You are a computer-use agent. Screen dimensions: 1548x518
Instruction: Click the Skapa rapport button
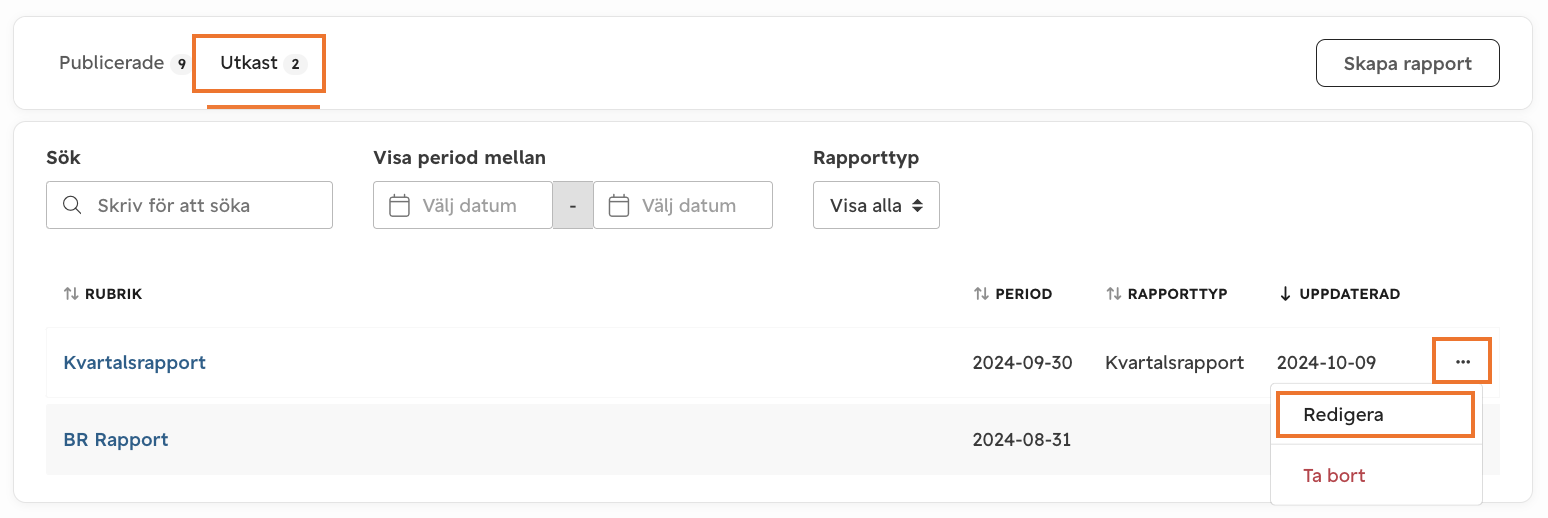click(1408, 63)
